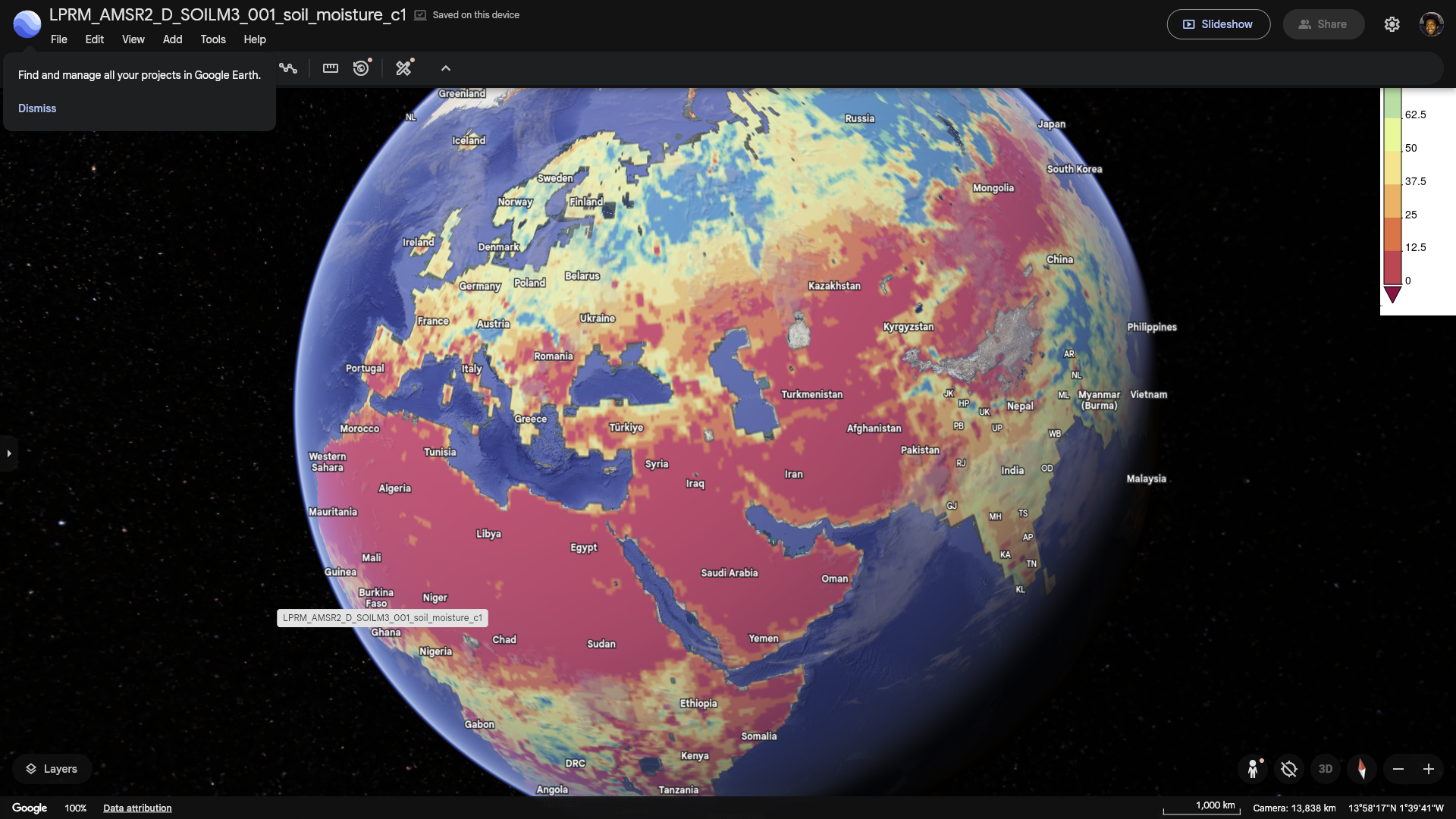Click the Mongolia map label
The height and width of the screenshot is (819, 1456).
(x=993, y=188)
